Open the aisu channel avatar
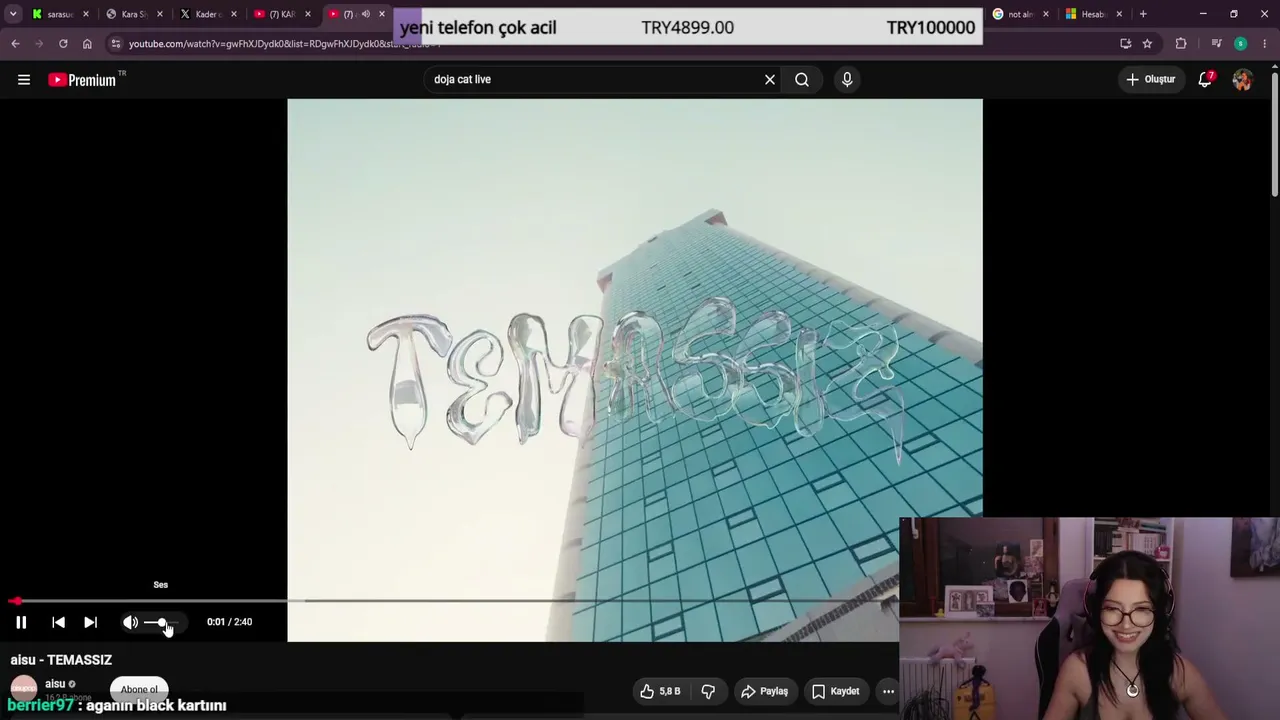Viewport: 1280px width, 720px height. point(24,689)
